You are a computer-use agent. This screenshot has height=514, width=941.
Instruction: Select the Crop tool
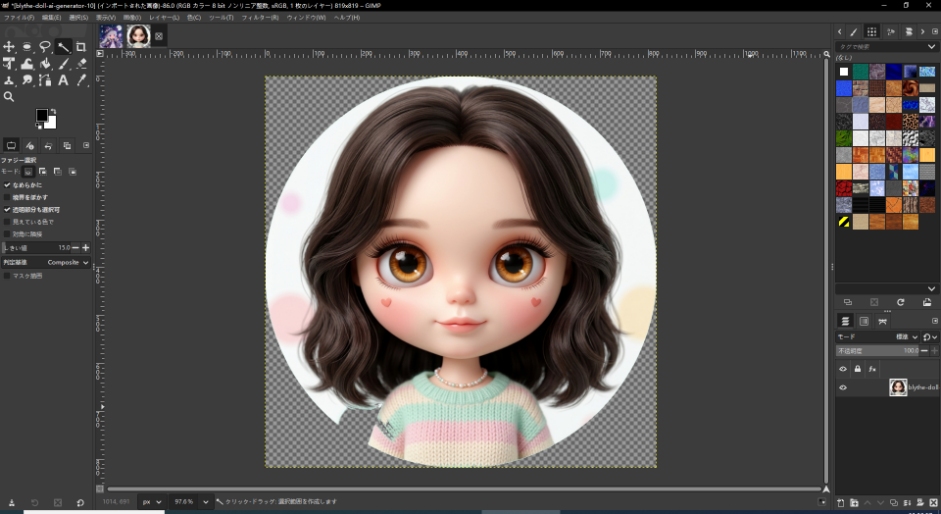[81, 47]
